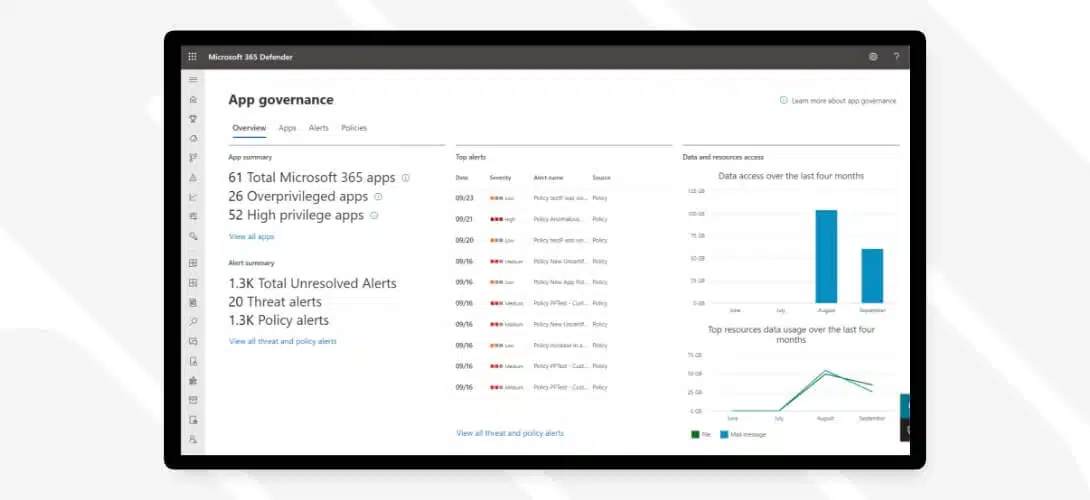Open the warning triangle sidebar icon
The image size is (1090, 500).
(x=193, y=178)
